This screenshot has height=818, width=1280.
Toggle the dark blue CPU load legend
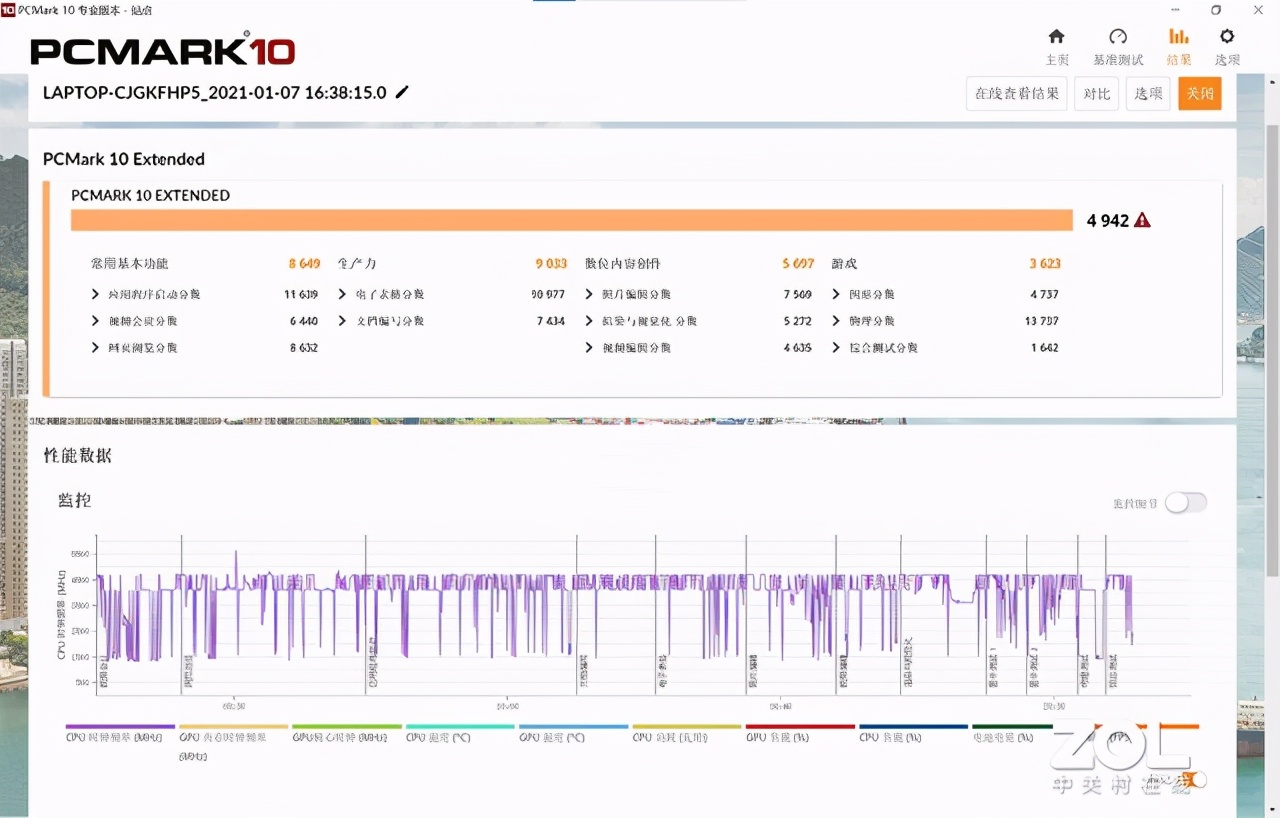coord(914,734)
